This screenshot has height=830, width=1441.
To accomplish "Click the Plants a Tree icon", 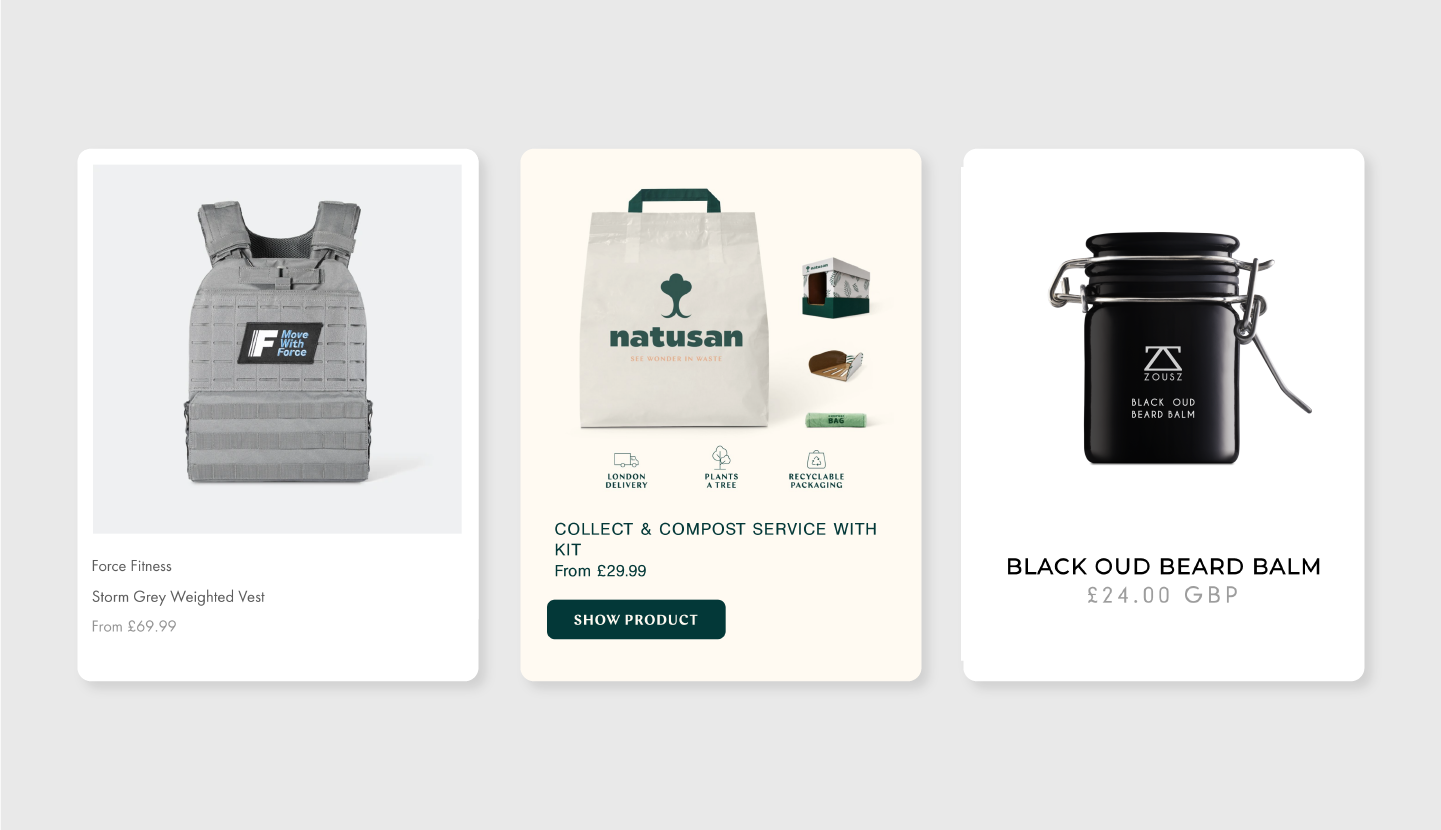I will [721, 458].
